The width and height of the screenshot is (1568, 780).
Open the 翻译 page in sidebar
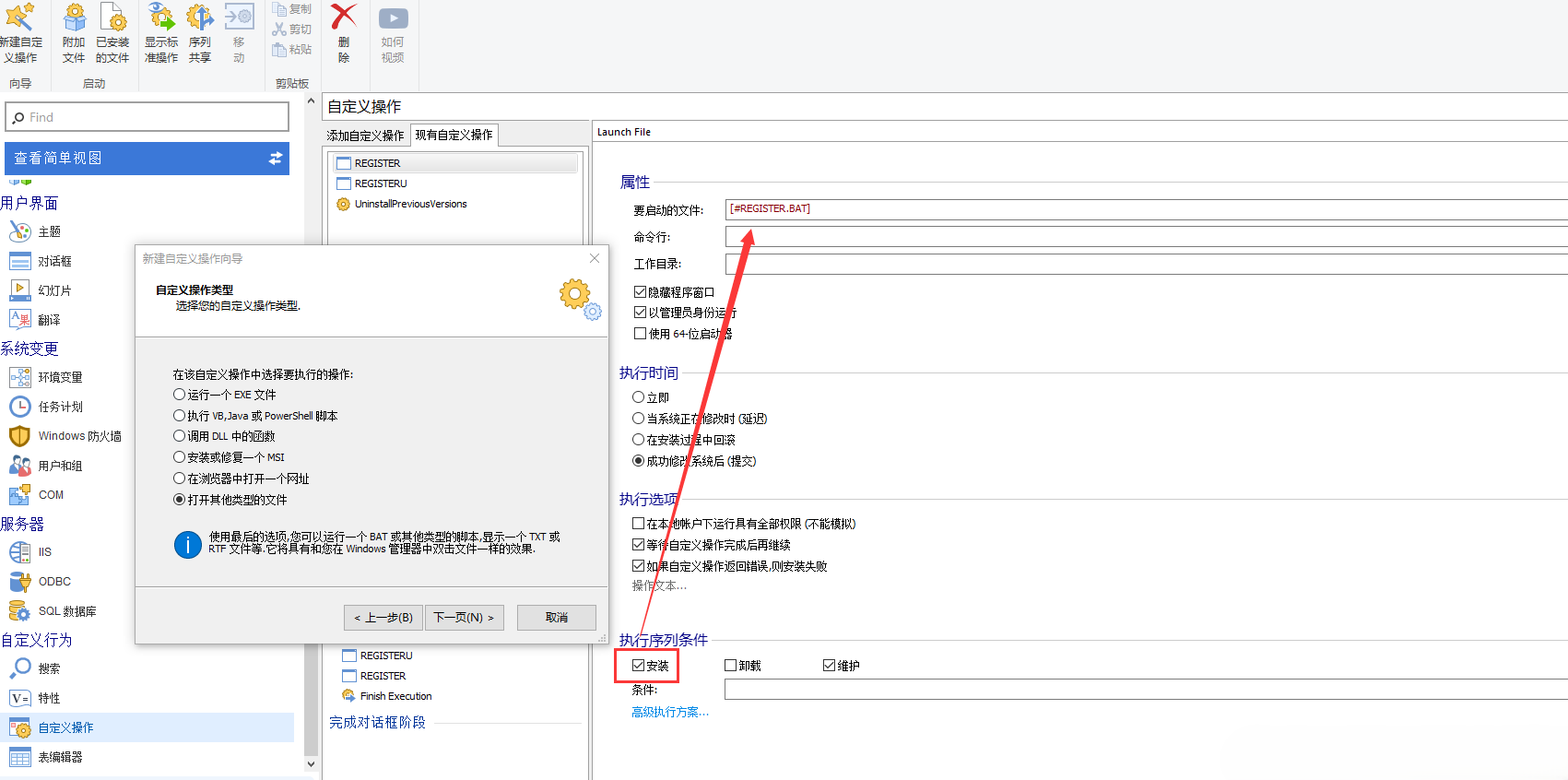click(35, 320)
